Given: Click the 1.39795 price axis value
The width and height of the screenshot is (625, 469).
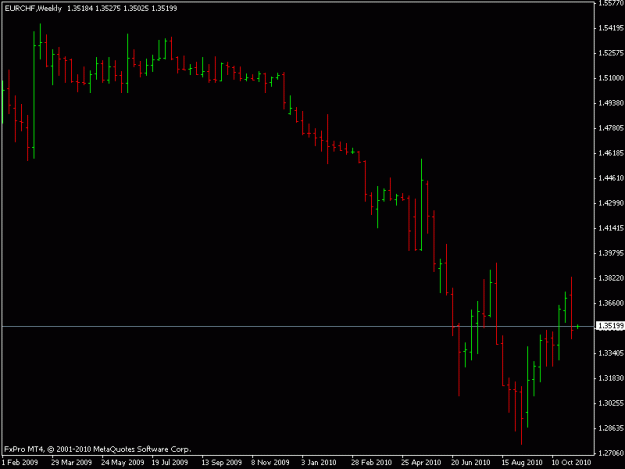Looking at the screenshot, I should click(x=611, y=253).
